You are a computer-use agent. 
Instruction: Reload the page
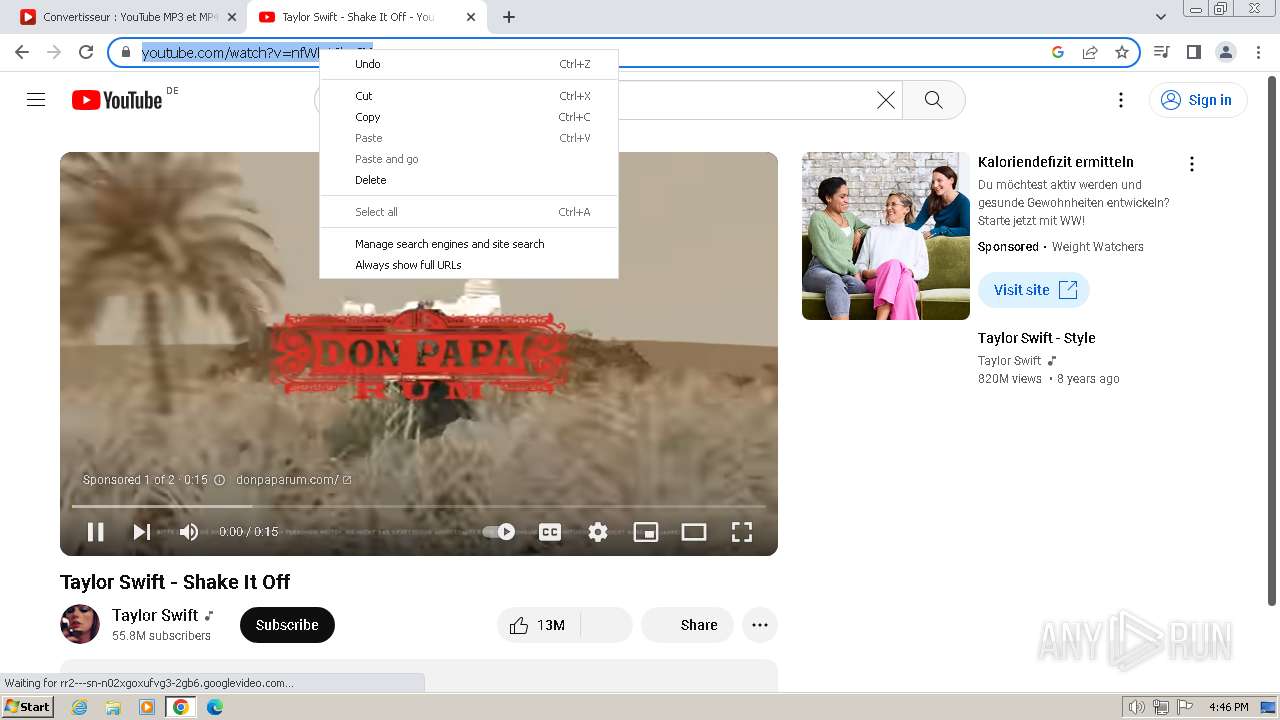click(x=86, y=52)
